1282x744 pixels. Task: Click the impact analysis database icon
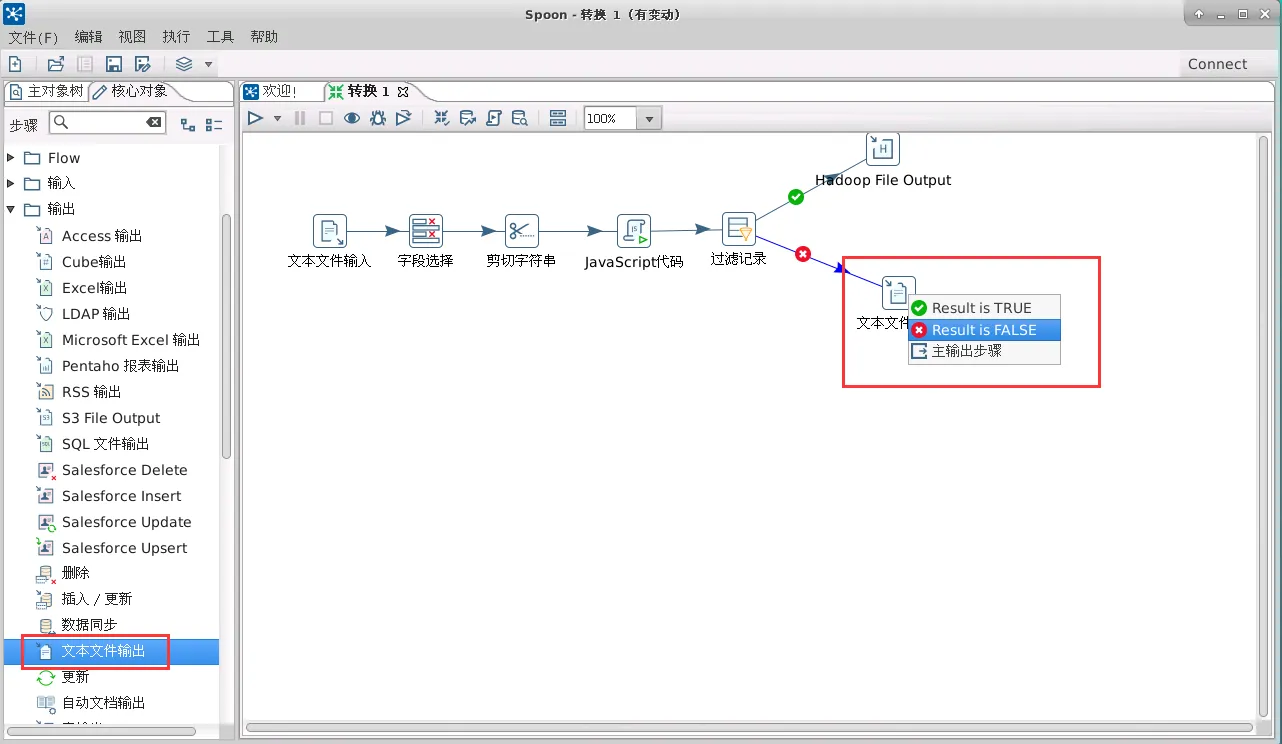tap(467, 118)
